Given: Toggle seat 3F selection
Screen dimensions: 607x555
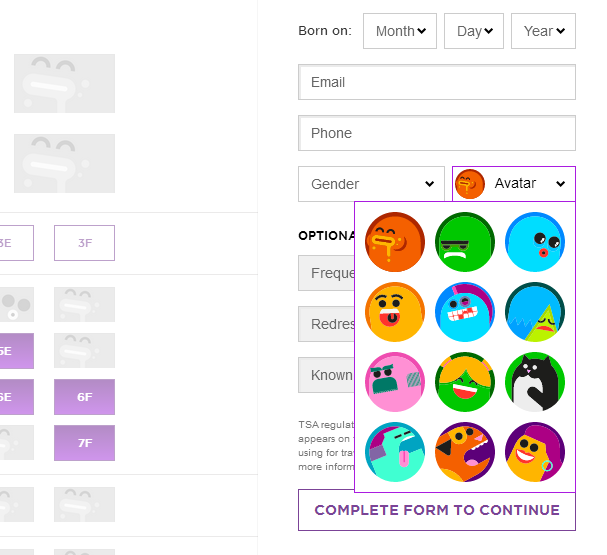Looking at the screenshot, I should click(x=84, y=243).
